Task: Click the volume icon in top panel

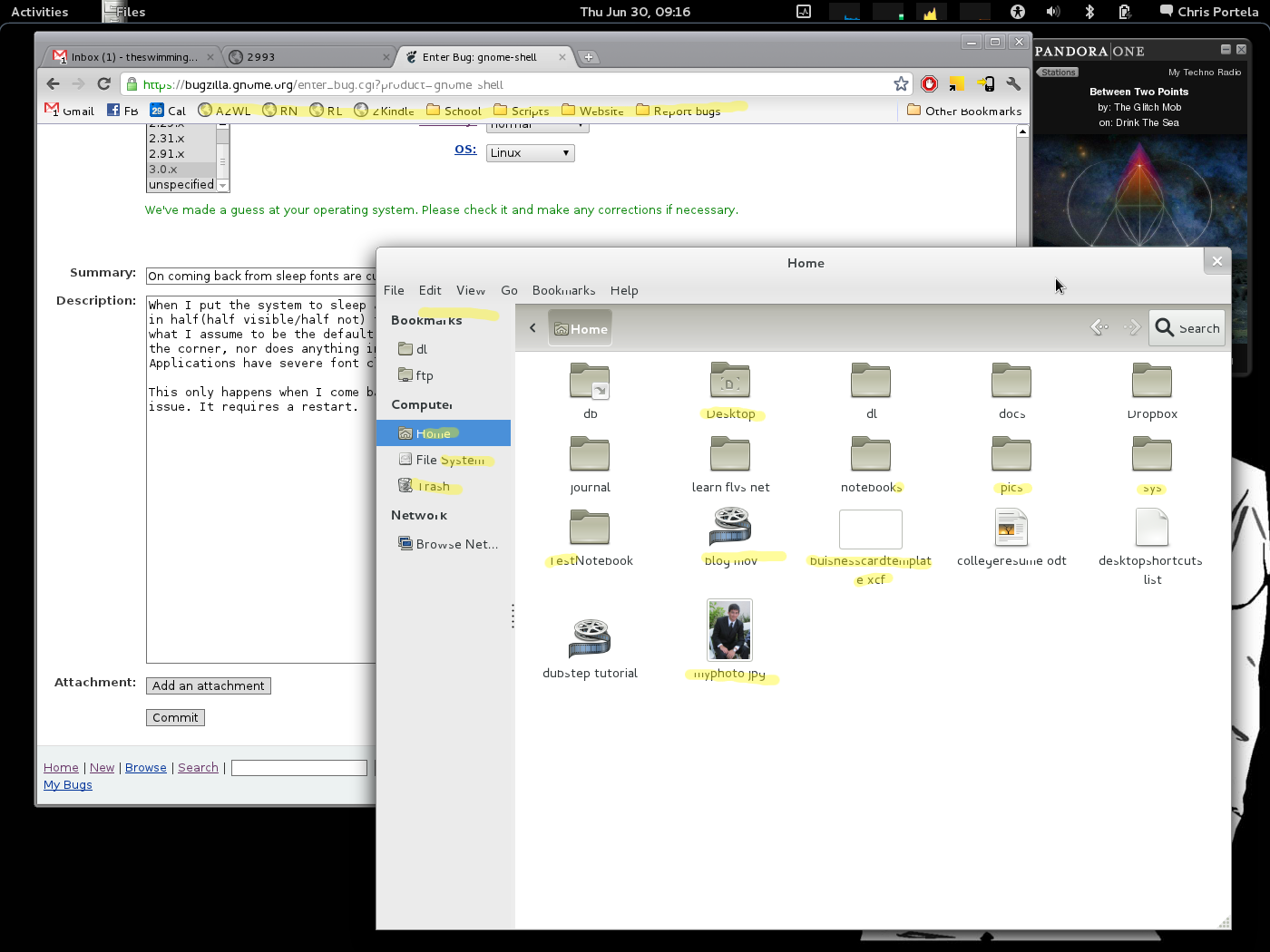Action: pos(1052,12)
